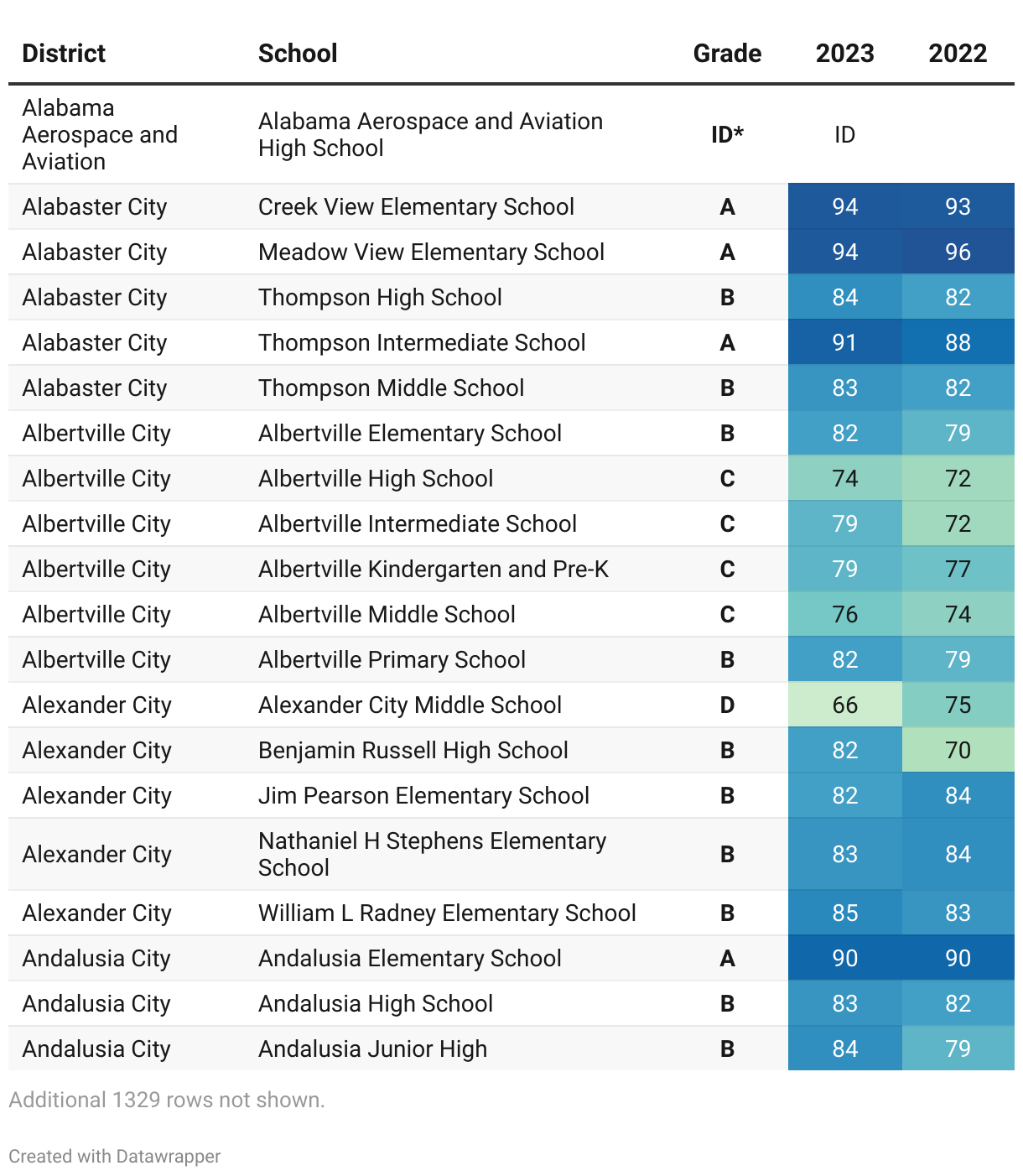1023x1176 pixels.
Task: Click the ID* grade for Alabama Aerospace
Action: click(x=727, y=135)
